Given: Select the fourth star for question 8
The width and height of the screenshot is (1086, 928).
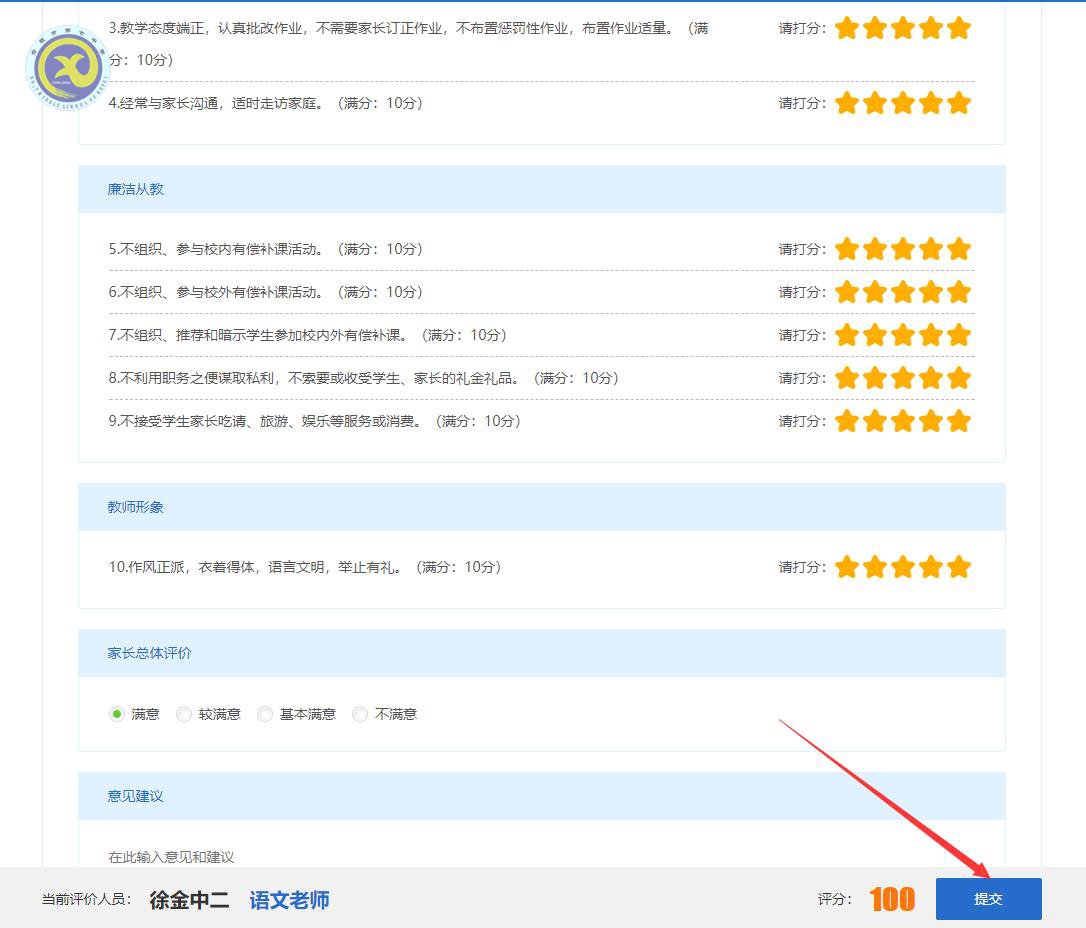Looking at the screenshot, I should coord(930,378).
